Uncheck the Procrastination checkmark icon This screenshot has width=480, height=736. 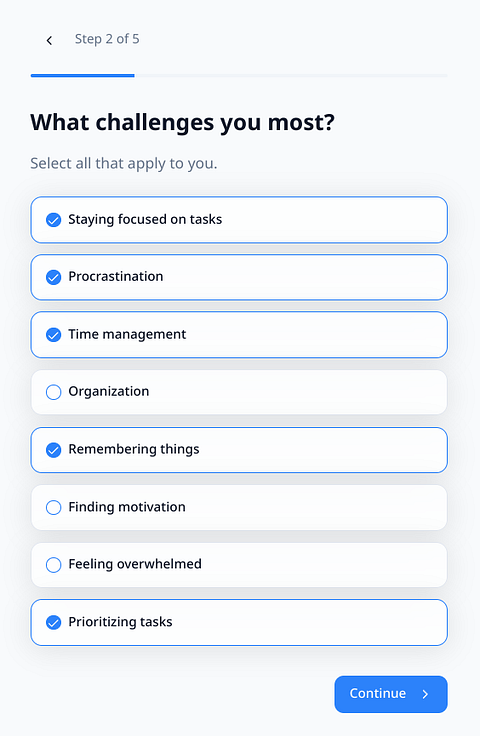[x=53, y=277]
